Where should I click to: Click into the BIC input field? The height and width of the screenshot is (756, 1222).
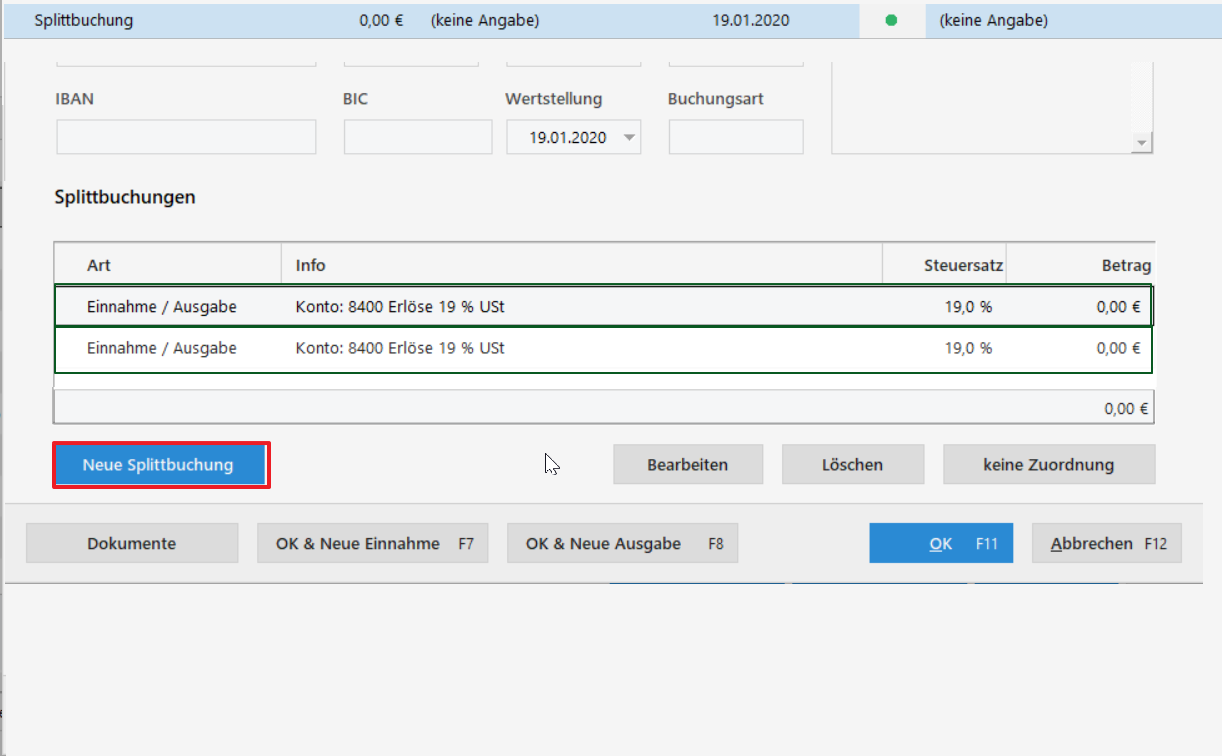[x=418, y=137]
